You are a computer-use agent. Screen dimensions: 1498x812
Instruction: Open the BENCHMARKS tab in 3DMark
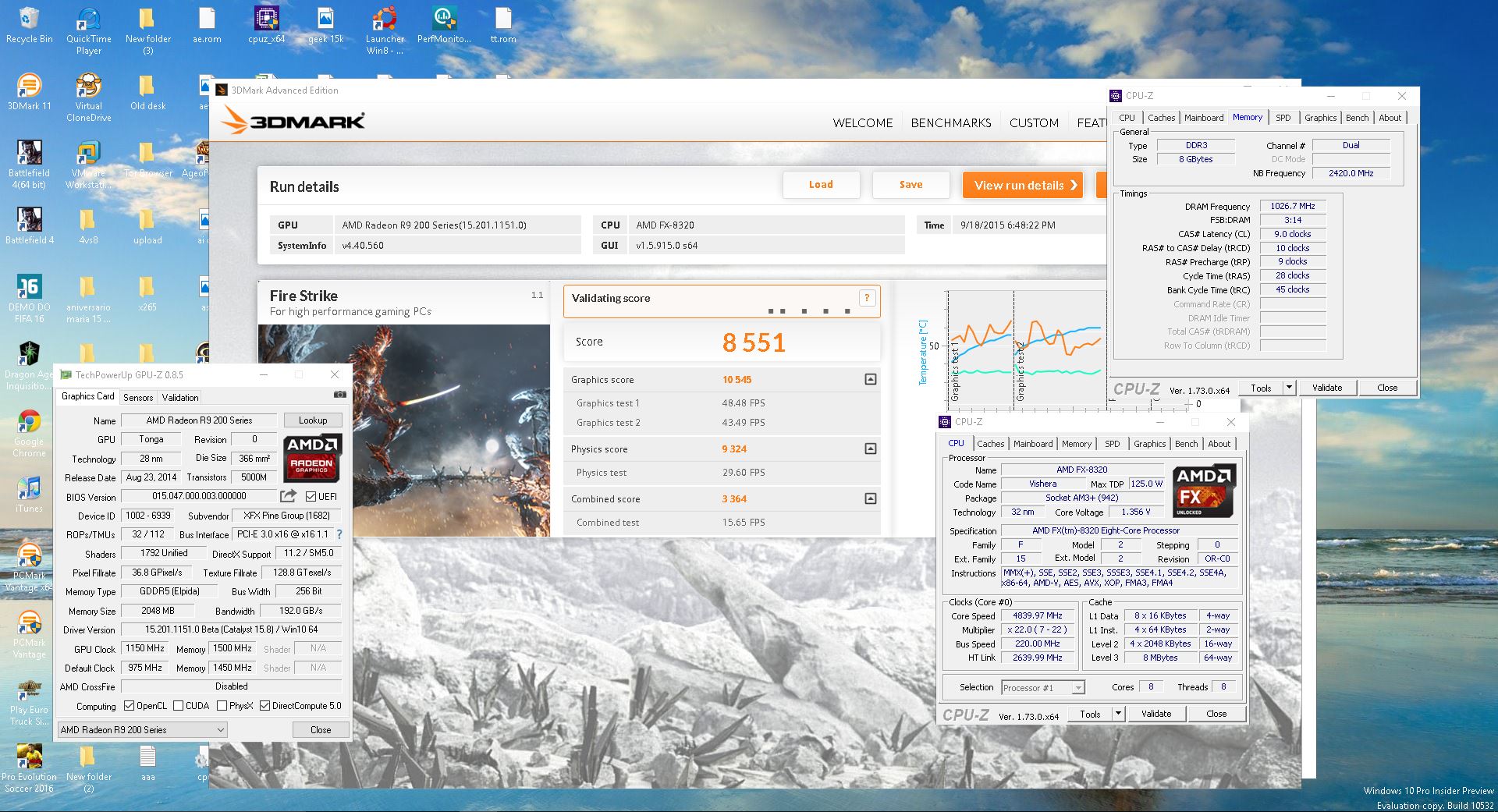951,123
